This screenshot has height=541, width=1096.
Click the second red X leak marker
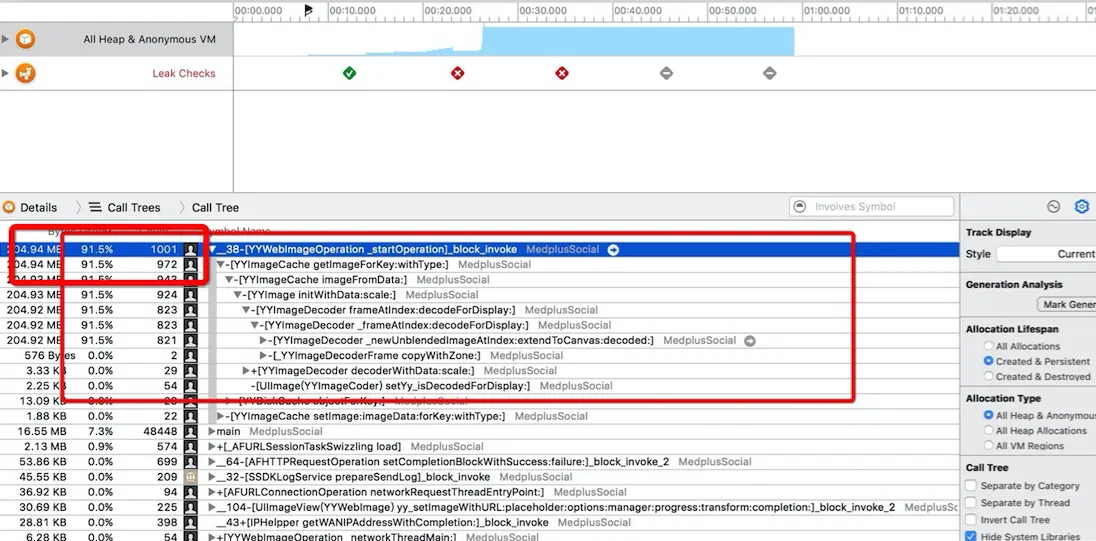(562, 73)
